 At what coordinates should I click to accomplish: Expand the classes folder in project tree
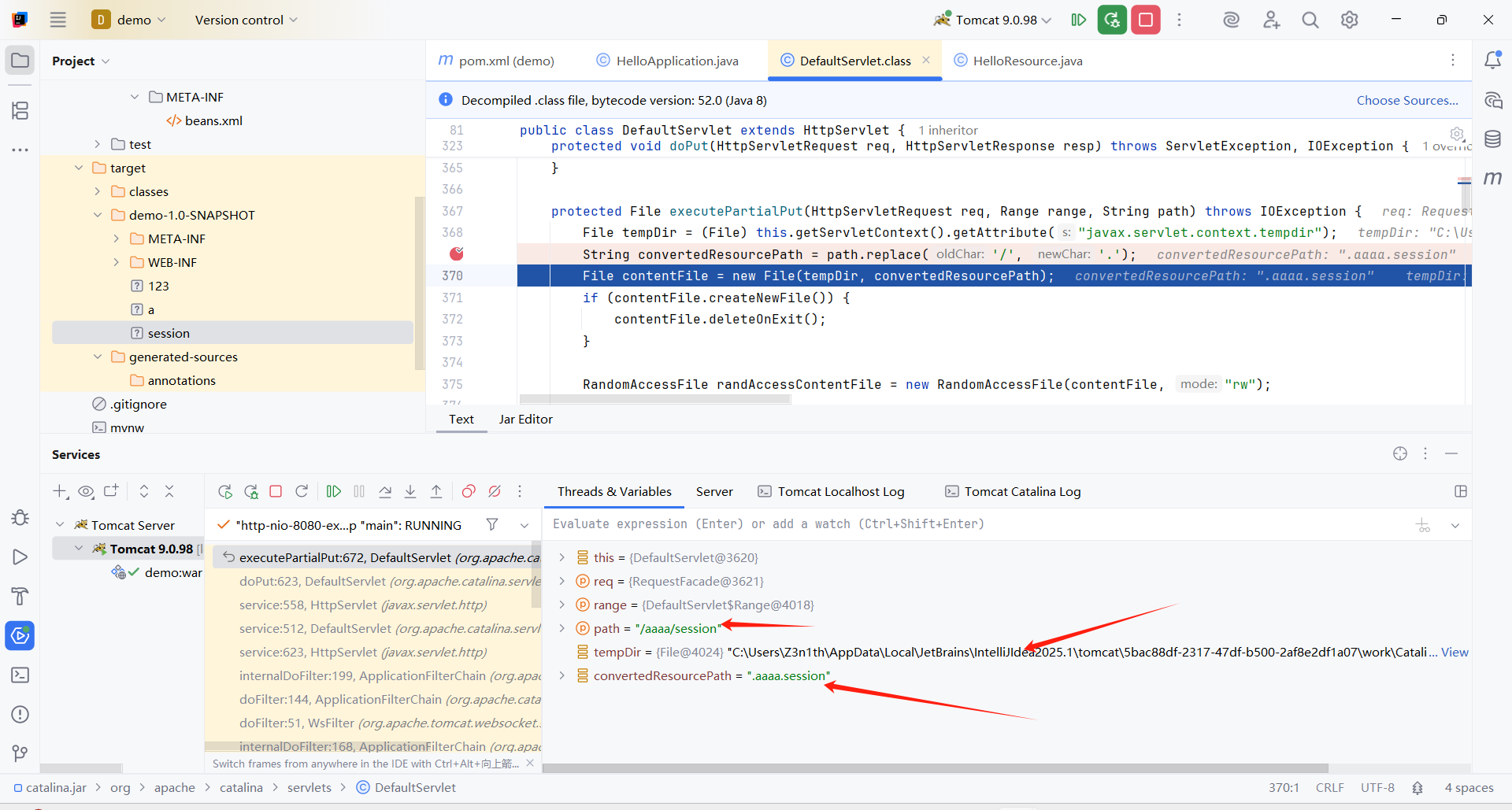tap(98, 191)
